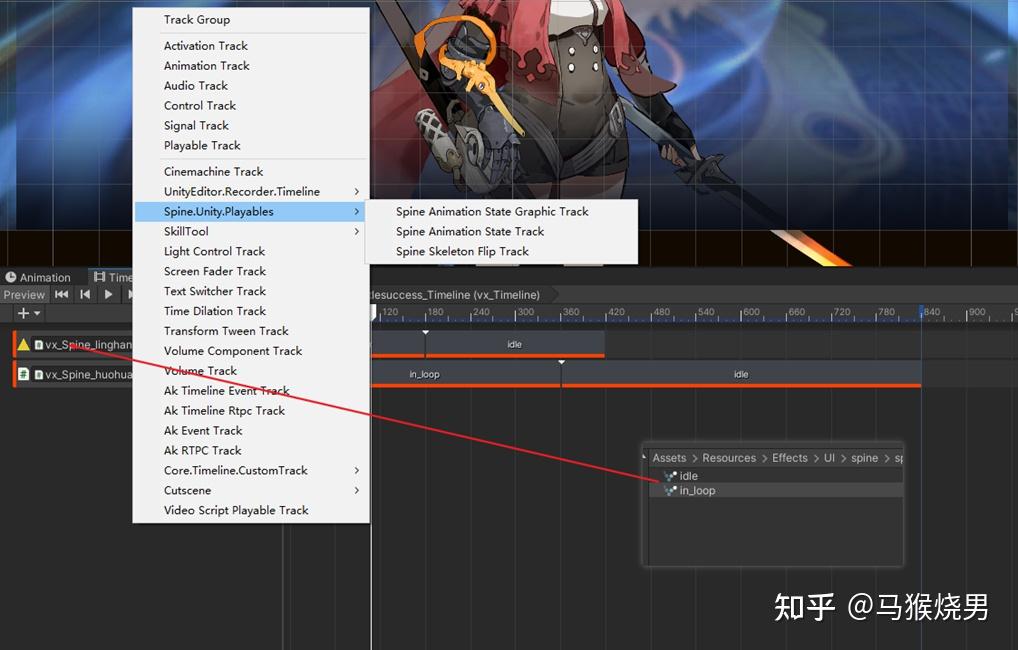Click the 300 mark on timeline ruler
Viewport: 1018px width, 650px height.
pos(525,312)
